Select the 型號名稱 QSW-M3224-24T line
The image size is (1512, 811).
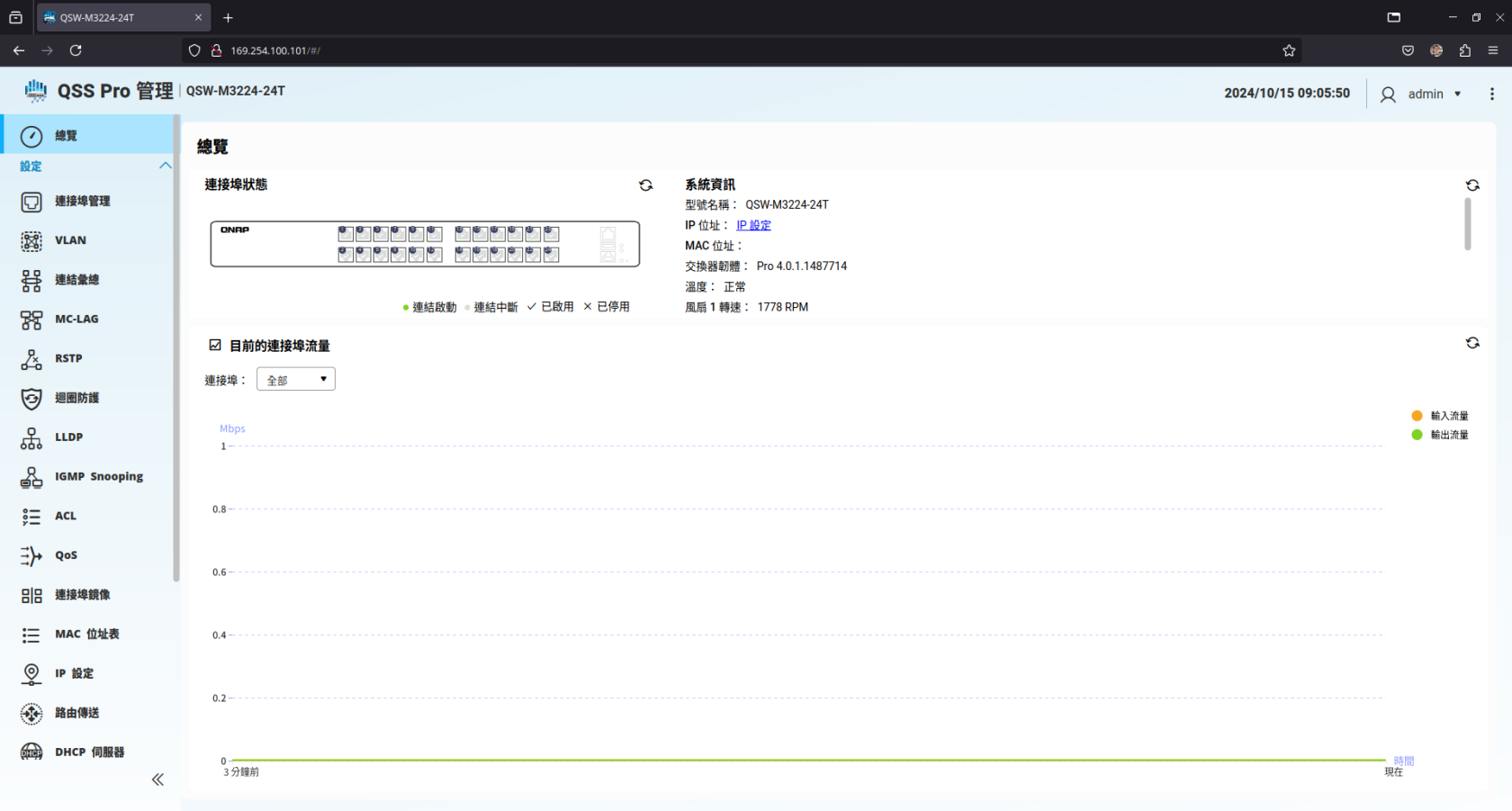[757, 204]
